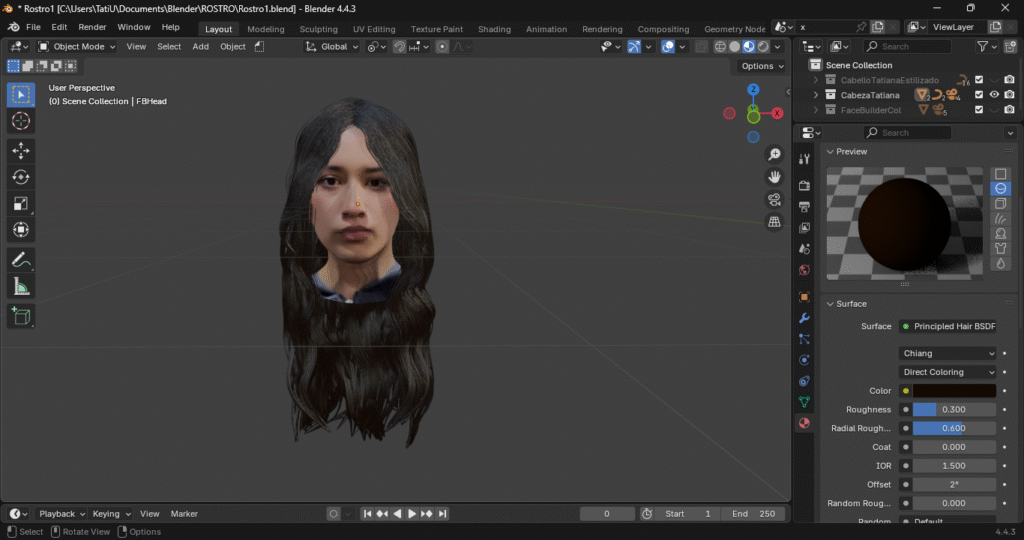Toggle camera view from viewport gizmo
This screenshot has width=1024, height=540.
pyautogui.click(x=774, y=199)
